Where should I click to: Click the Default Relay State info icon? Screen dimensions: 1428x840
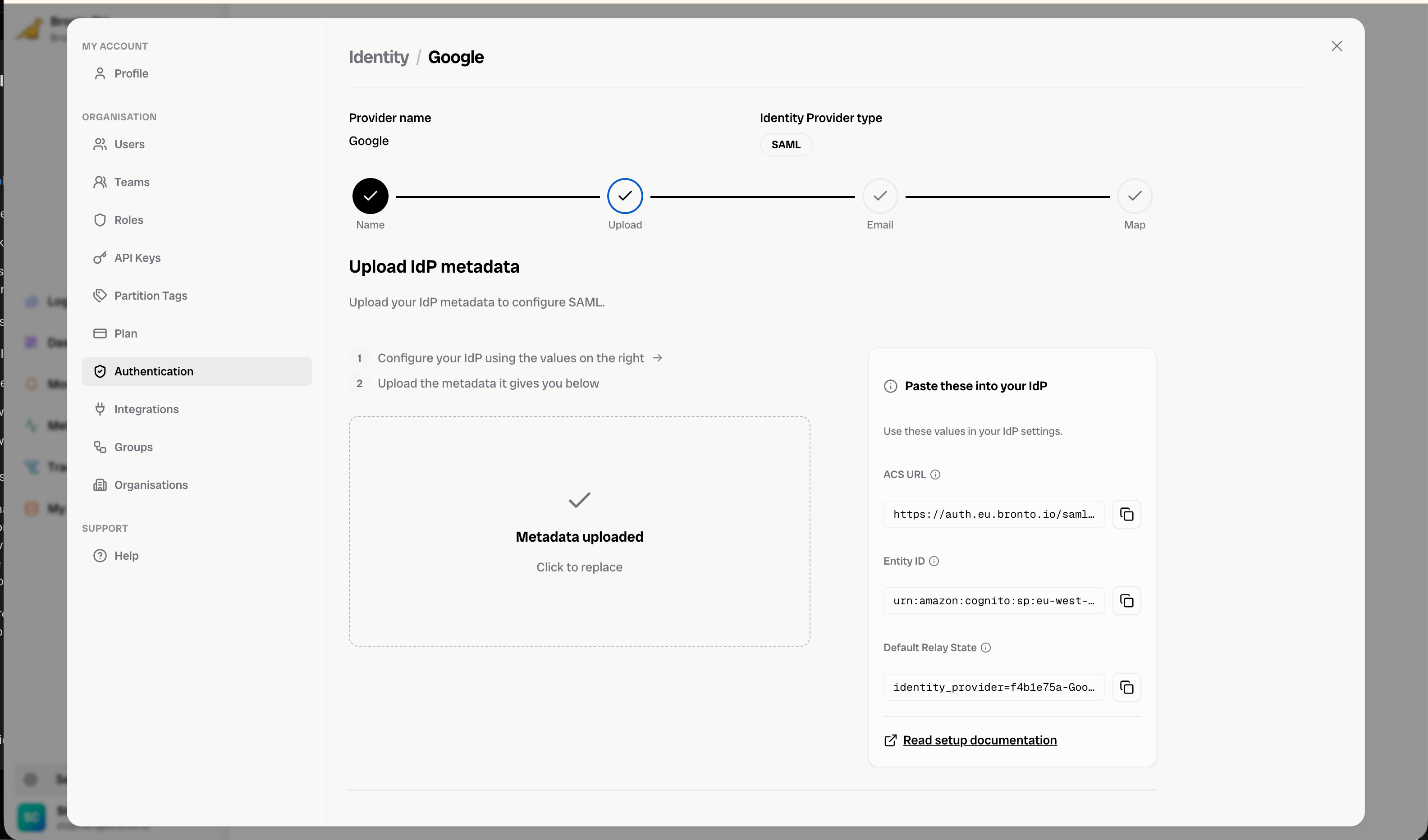click(x=986, y=648)
